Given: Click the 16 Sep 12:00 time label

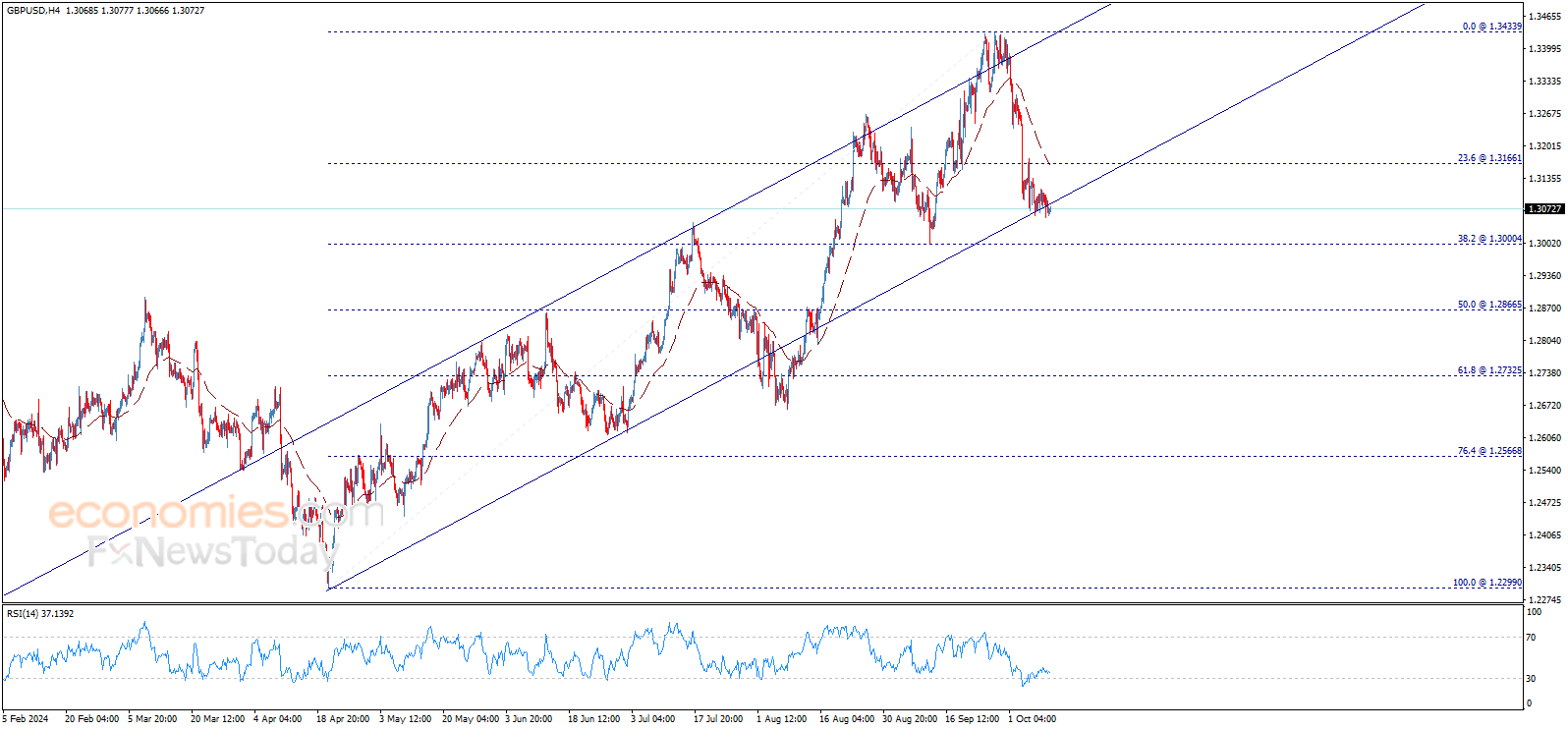Looking at the screenshot, I should [973, 719].
